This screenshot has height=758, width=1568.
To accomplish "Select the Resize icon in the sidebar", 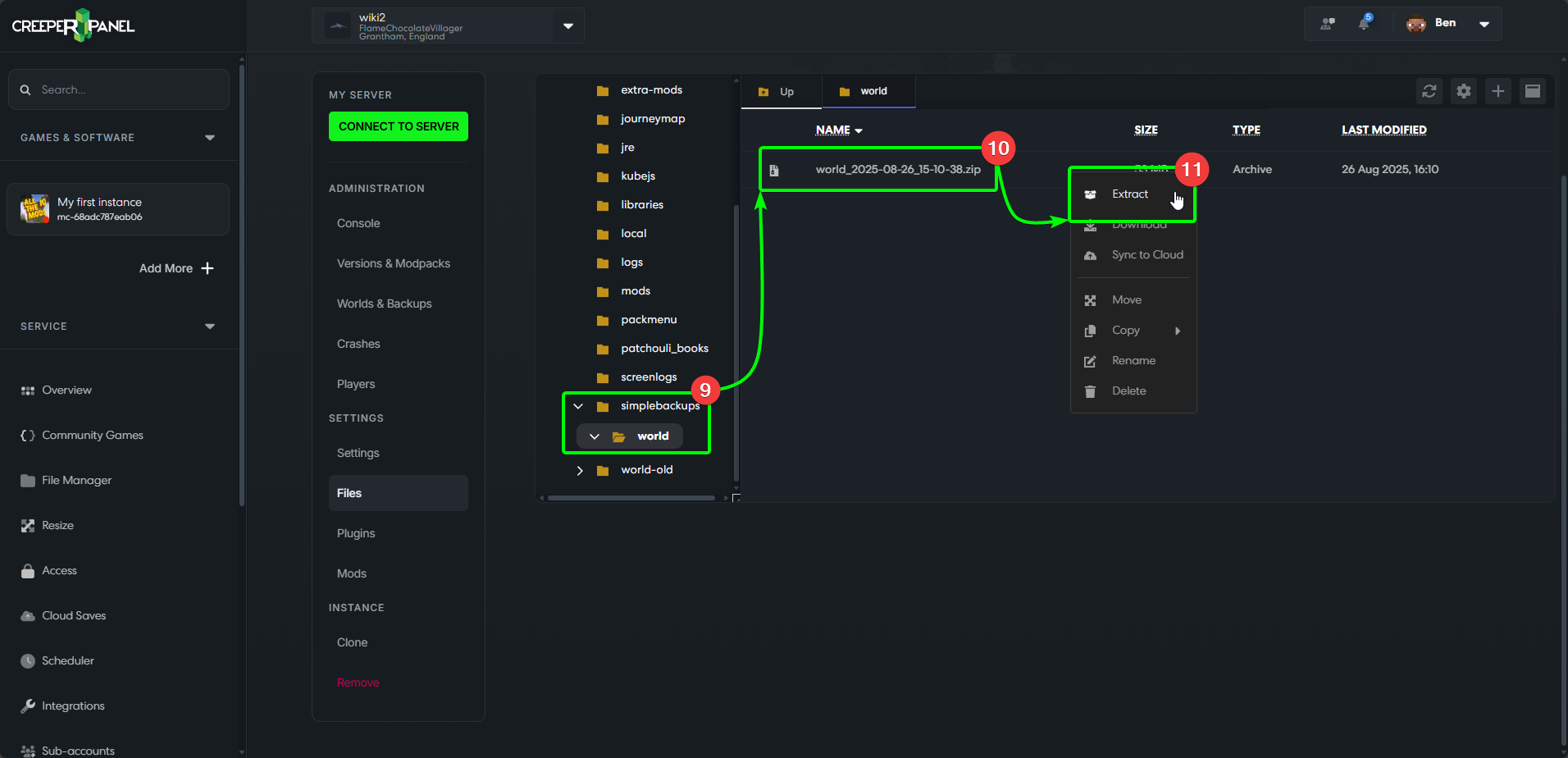I will [x=27, y=525].
